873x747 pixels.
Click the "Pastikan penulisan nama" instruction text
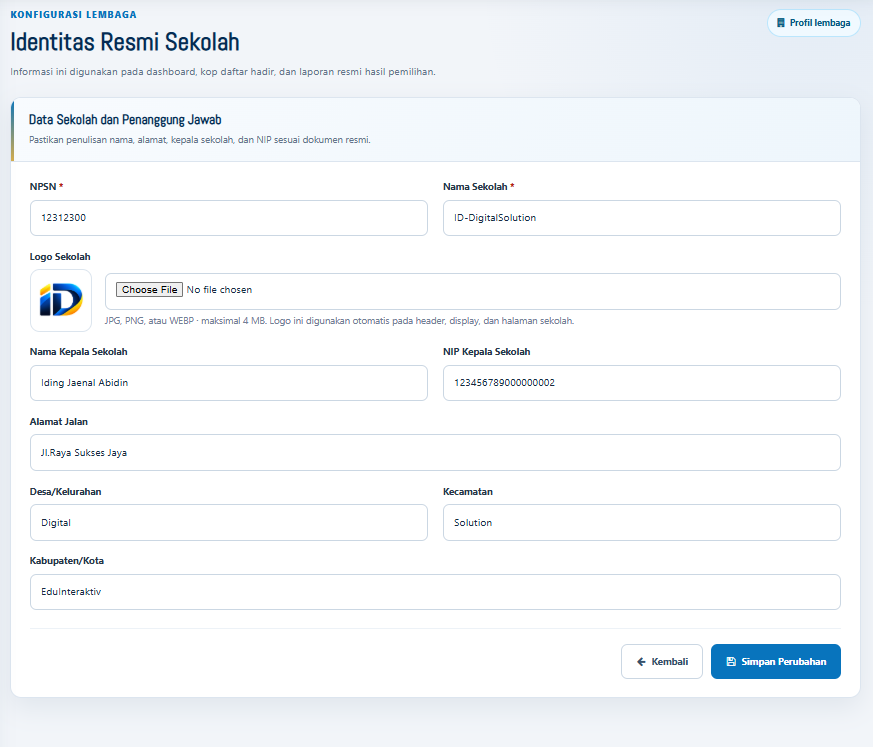pyautogui.click(x=200, y=140)
